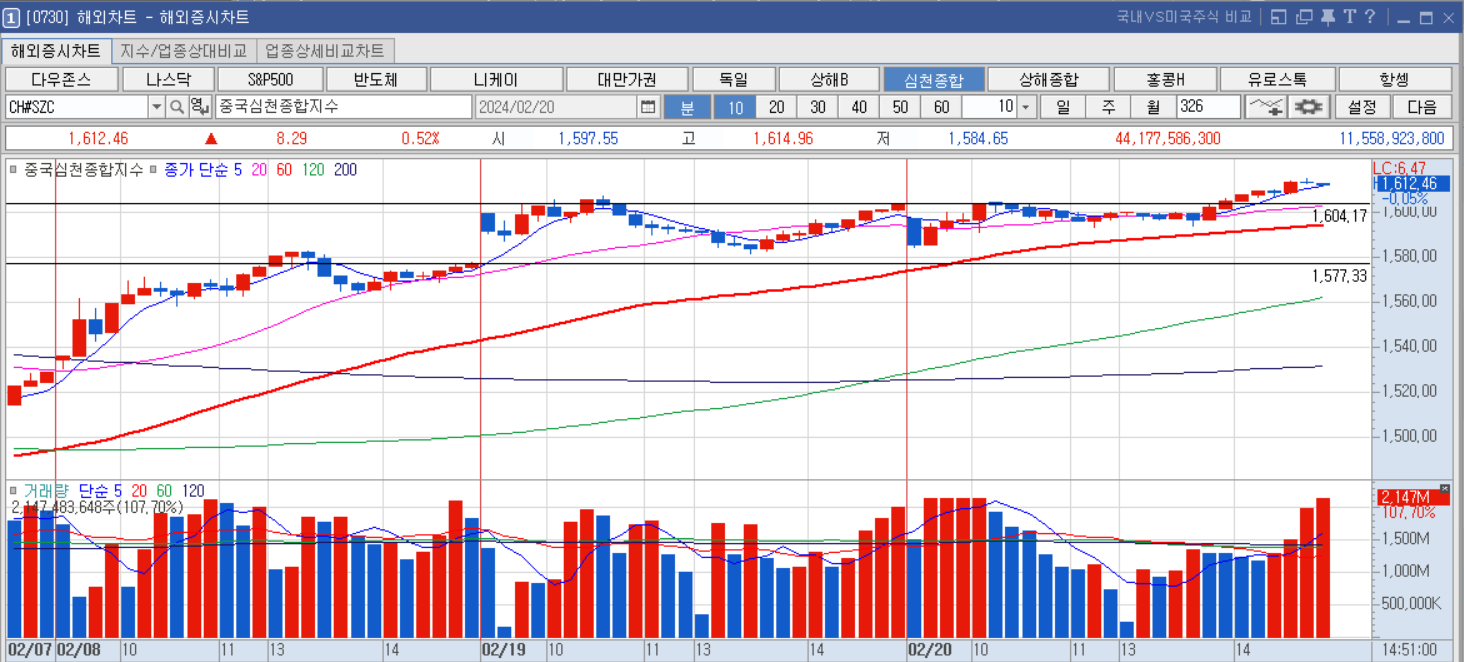
Task: Switch to 업종상세비교차트 tab
Action: [x=325, y=50]
